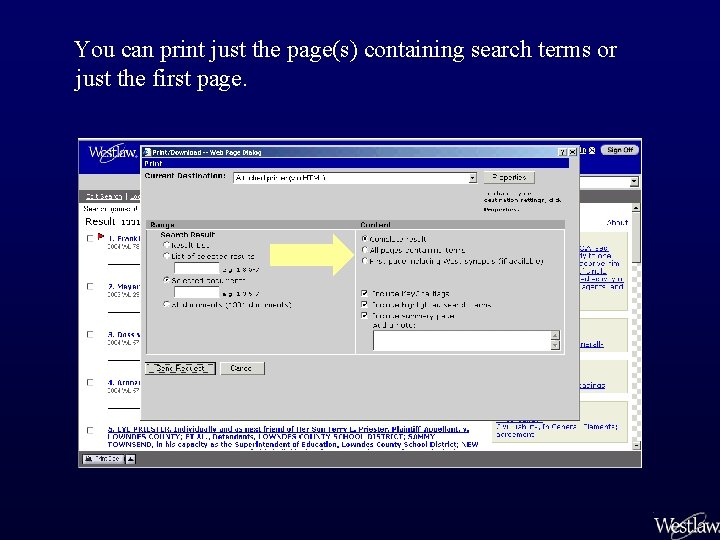Toggle Include highlighted search terms checkbox

(x=365, y=304)
